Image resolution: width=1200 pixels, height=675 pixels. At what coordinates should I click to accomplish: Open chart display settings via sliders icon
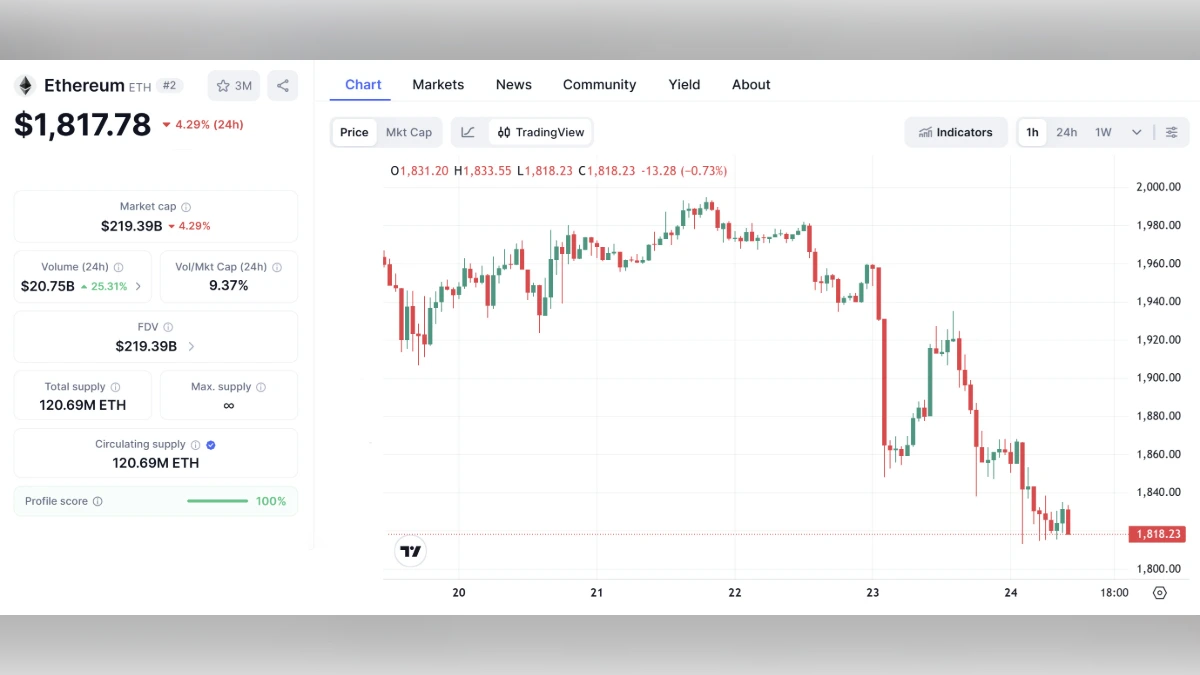[1170, 131]
